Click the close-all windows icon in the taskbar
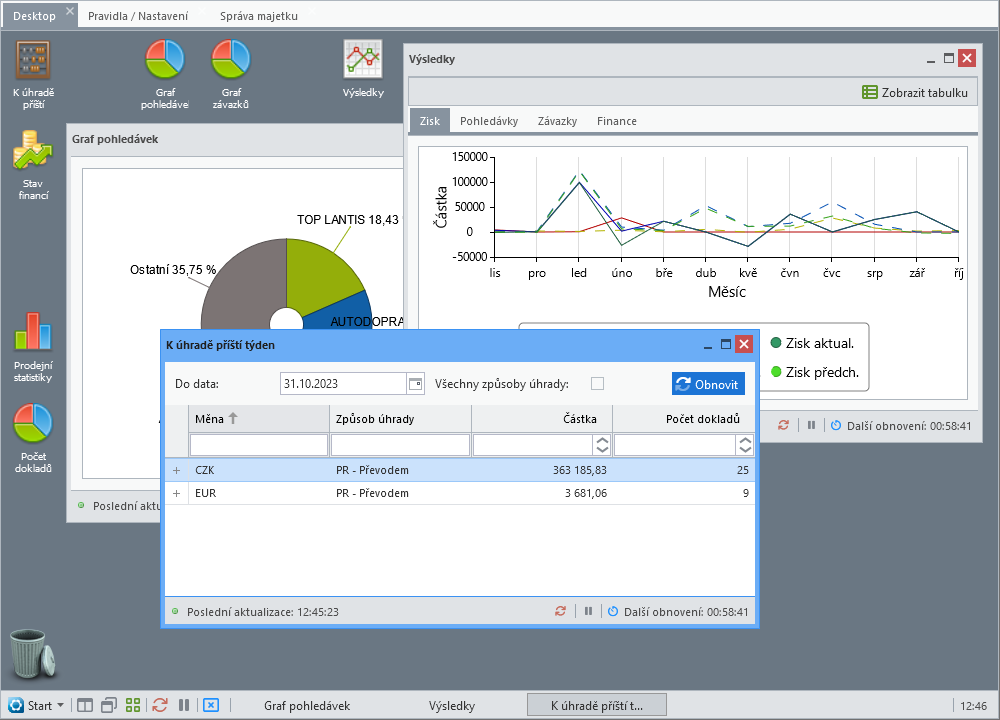The height and width of the screenshot is (720, 1000). click(x=211, y=705)
